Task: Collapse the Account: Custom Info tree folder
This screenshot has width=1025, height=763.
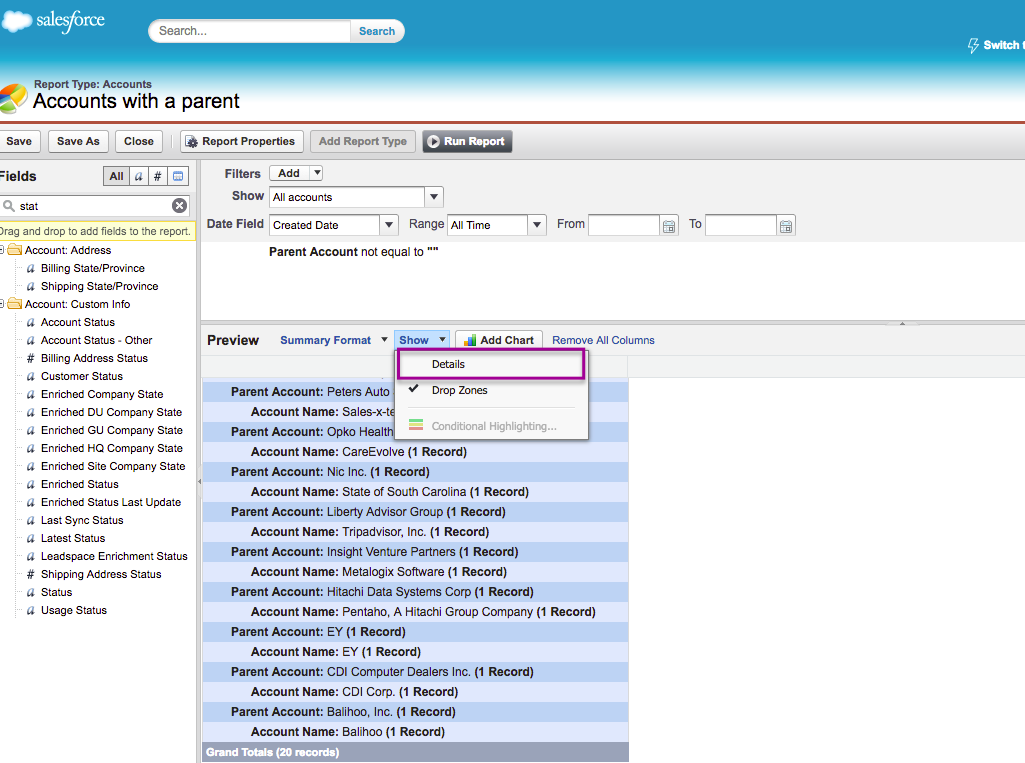Action: click(1, 304)
